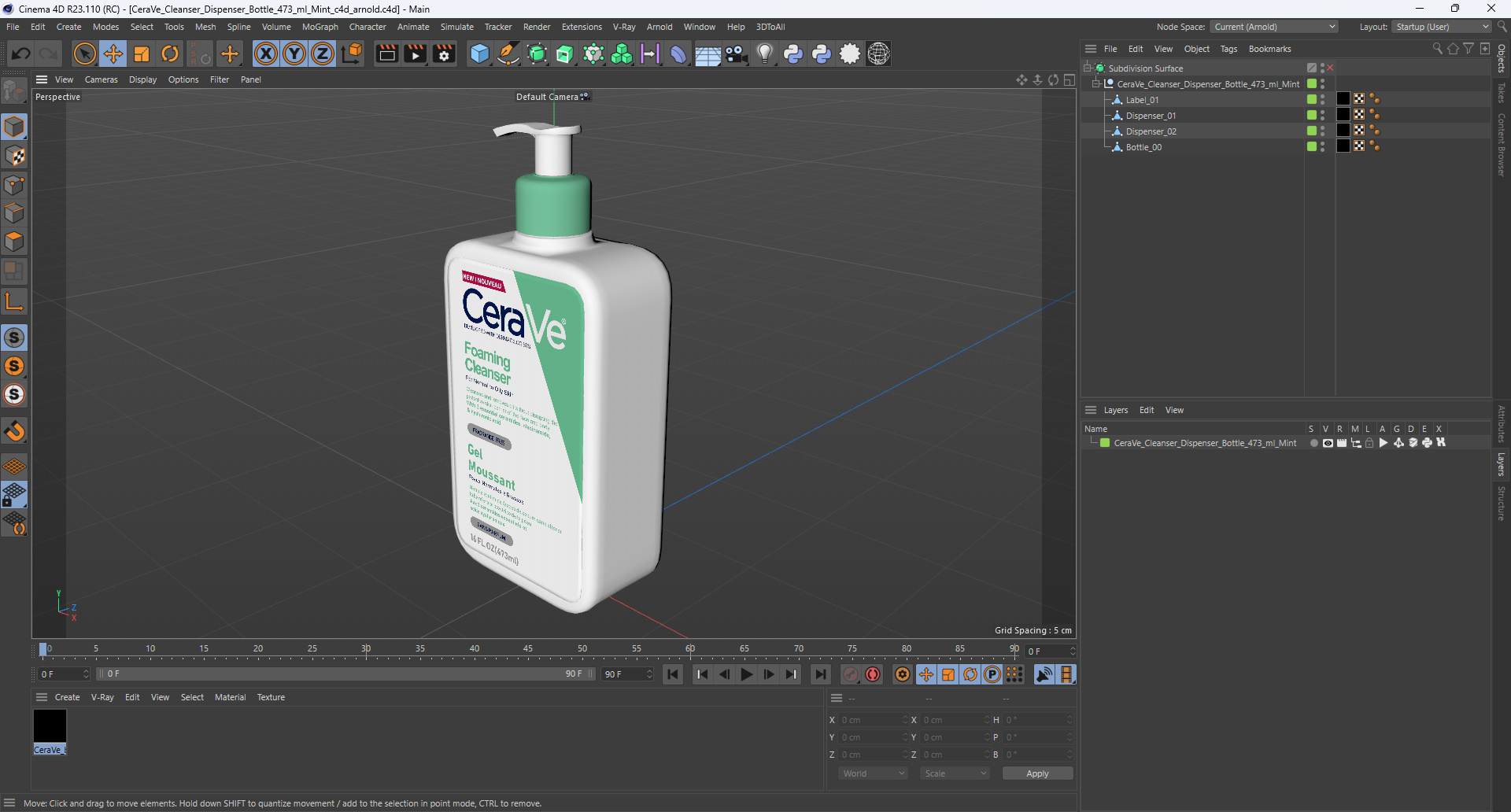Toggle Y-axis lock
The image size is (1511, 812).
(x=294, y=54)
